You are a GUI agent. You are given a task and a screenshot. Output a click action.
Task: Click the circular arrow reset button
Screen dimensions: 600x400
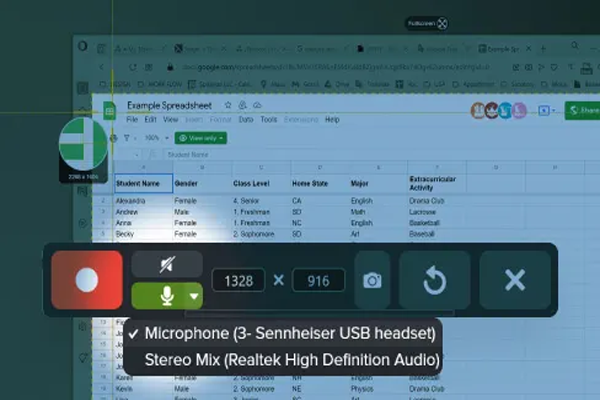[434, 280]
